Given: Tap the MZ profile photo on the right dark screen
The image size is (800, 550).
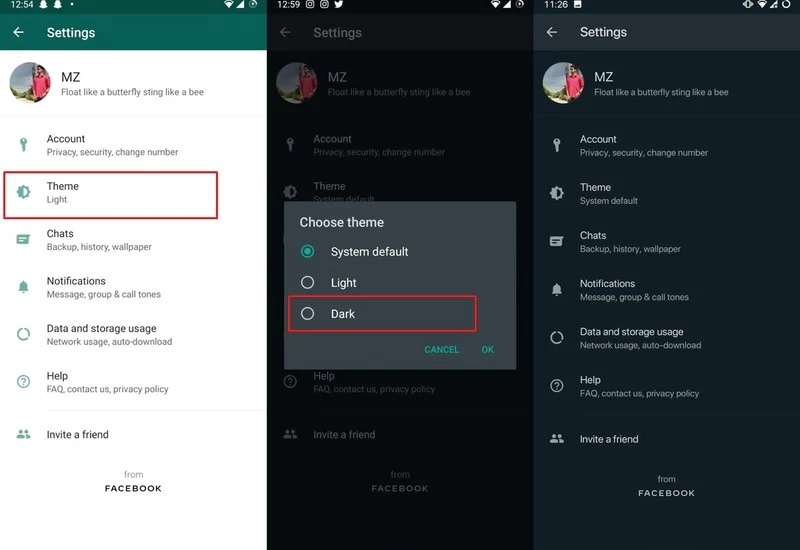Looking at the screenshot, I should point(563,83).
